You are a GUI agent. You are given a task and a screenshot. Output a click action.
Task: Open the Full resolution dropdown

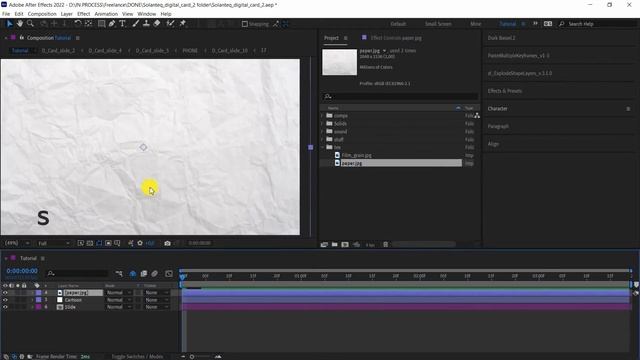[53, 243]
